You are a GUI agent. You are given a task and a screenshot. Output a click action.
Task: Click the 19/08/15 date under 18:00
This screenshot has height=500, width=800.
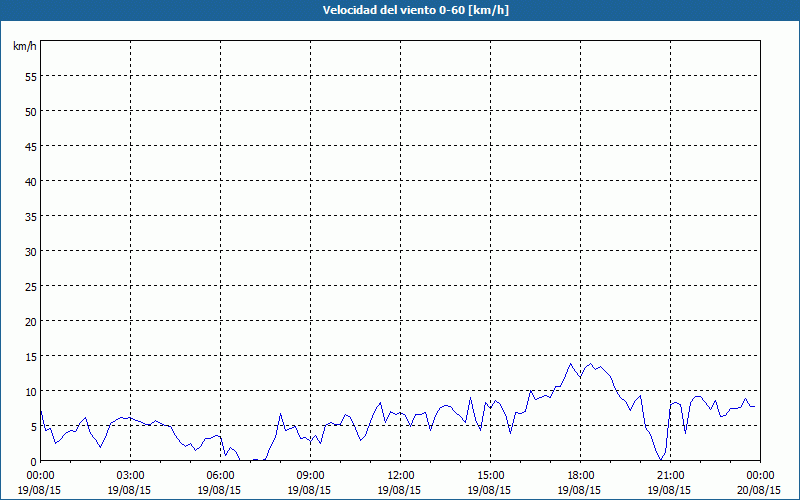(579, 490)
